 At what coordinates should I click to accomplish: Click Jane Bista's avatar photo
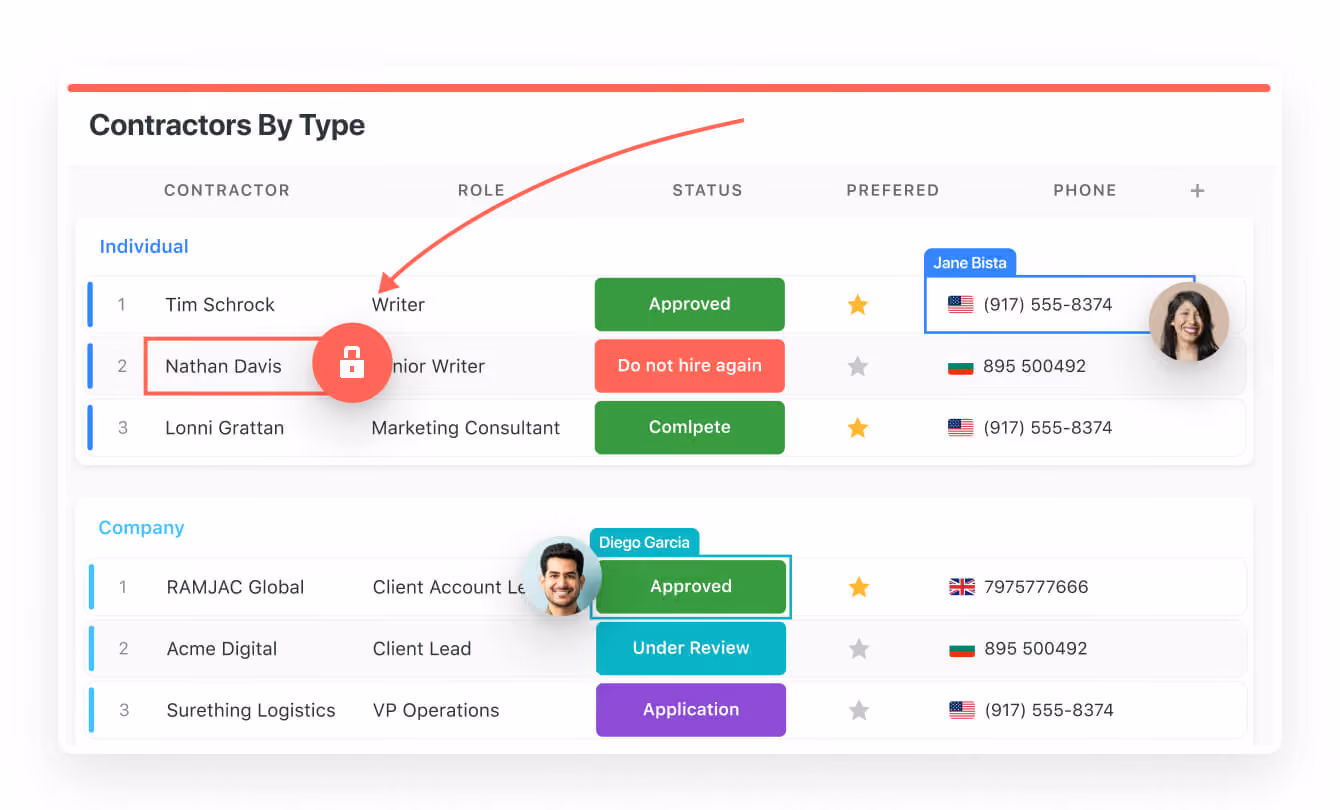1188,321
